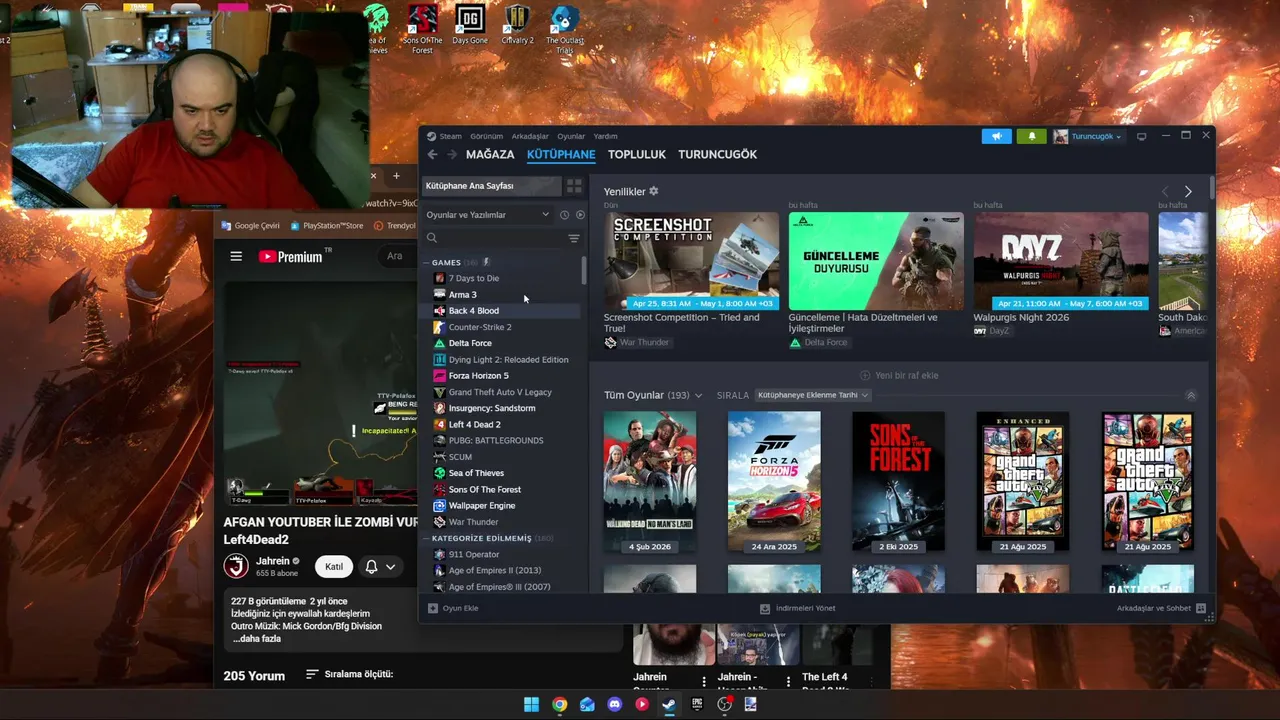Image resolution: width=1280 pixels, height=720 pixels.
Task: Switch to grid collections view icon
Action: click(x=574, y=186)
